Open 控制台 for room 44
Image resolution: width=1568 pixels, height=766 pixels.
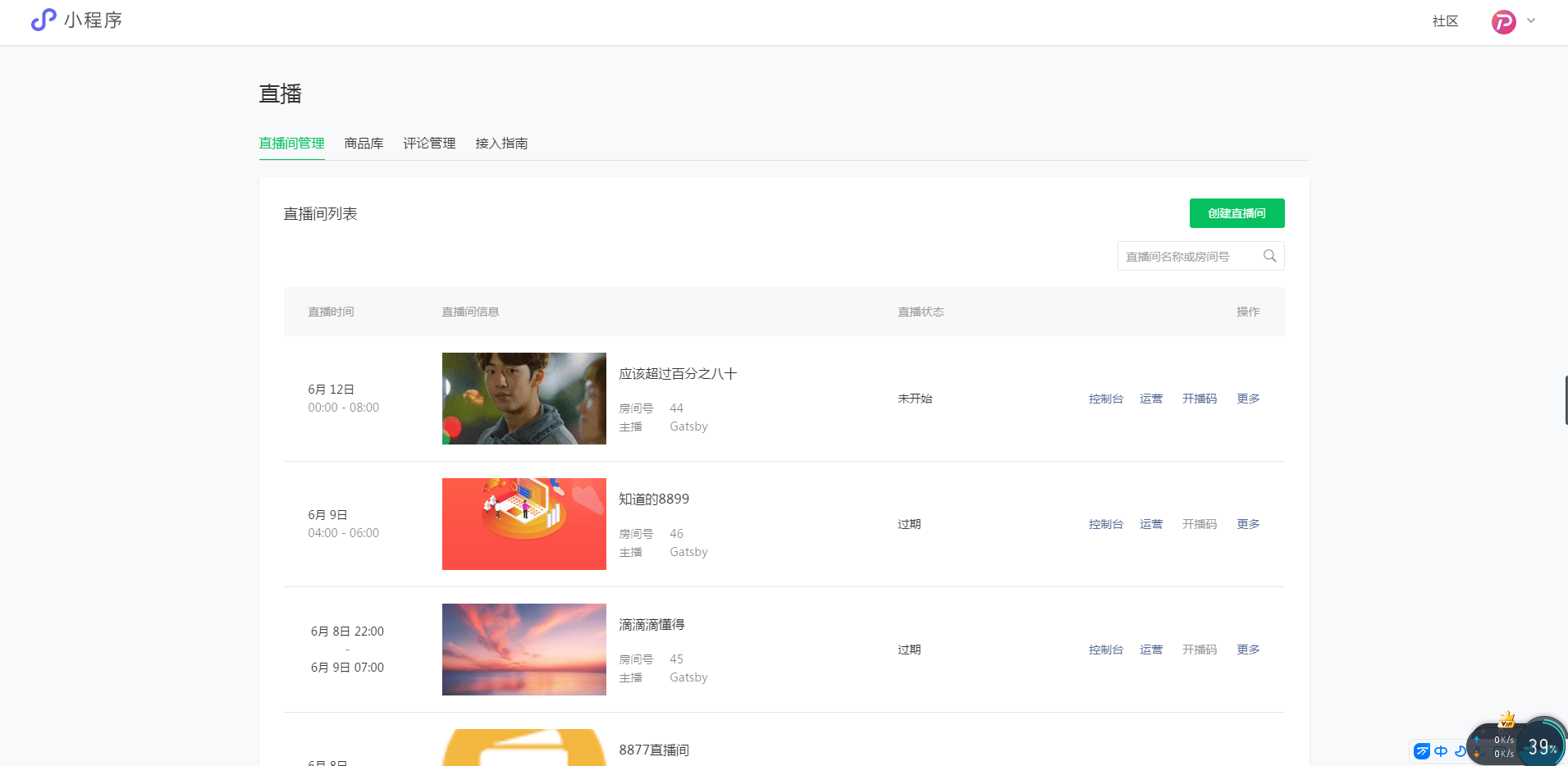1105,399
